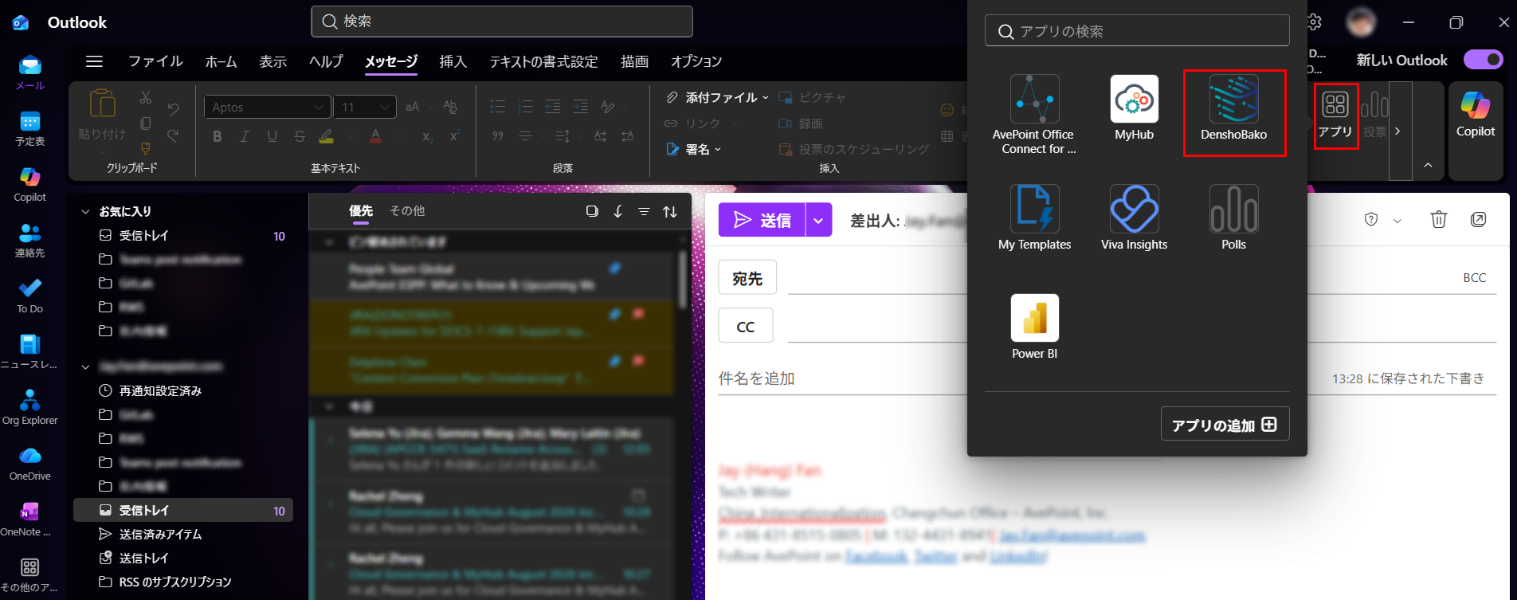Click the 件名を追加 subject field
The width and height of the screenshot is (1517, 603).
[x=1020, y=379]
